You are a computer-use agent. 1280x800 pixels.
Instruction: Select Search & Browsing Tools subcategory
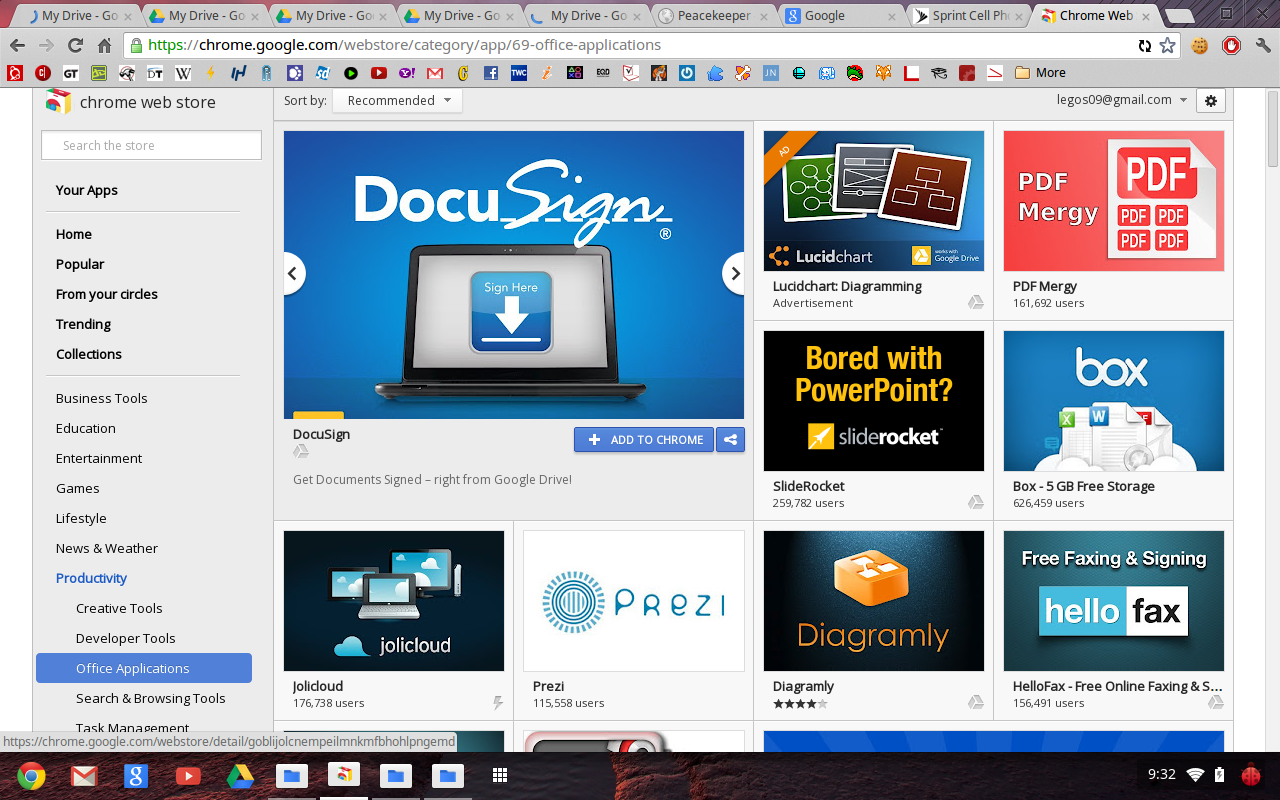click(151, 698)
